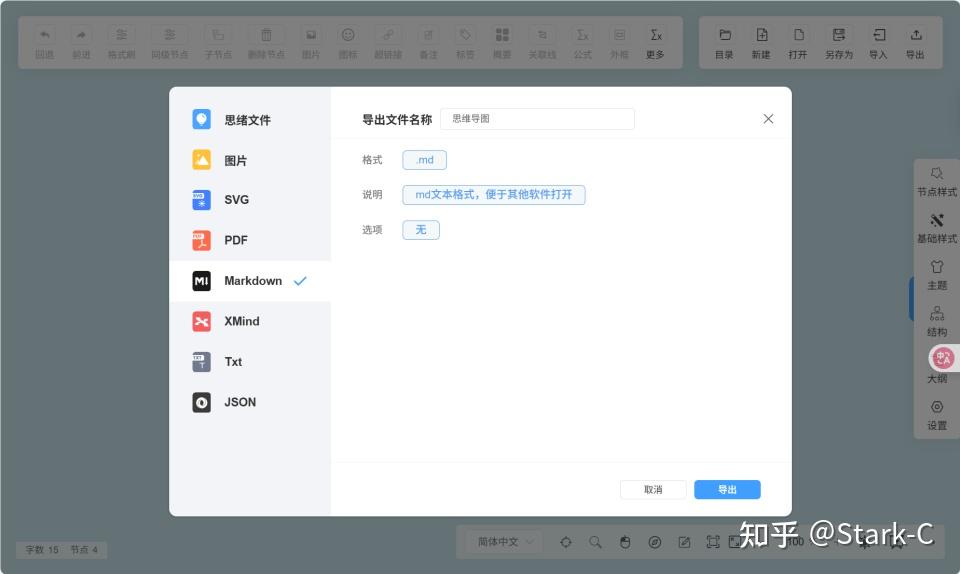Image resolution: width=960 pixels, height=574 pixels.
Task: Open the 简体中文 language dropdown
Action: point(504,542)
